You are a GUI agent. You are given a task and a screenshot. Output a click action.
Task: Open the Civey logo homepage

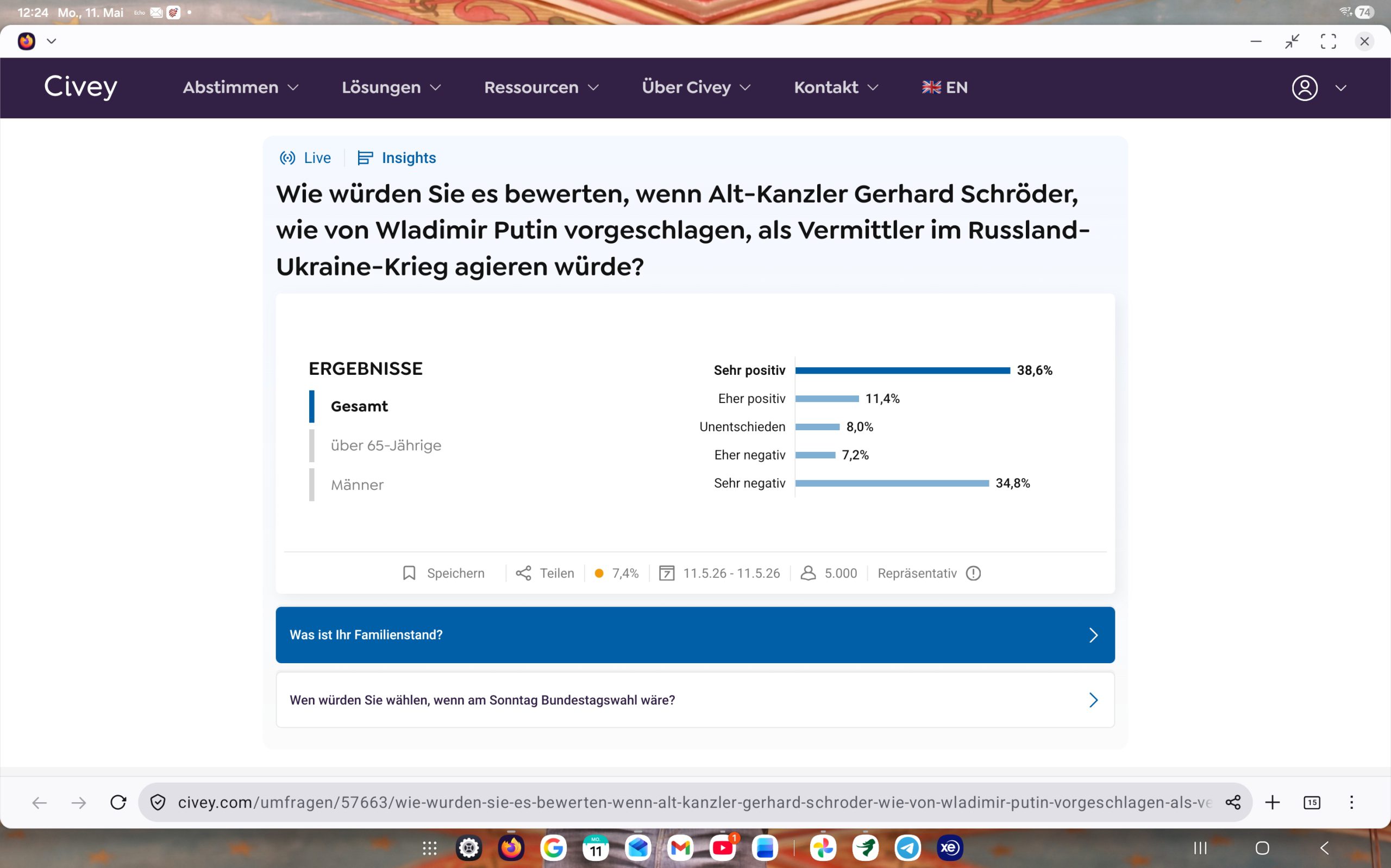pyautogui.click(x=80, y=87)
